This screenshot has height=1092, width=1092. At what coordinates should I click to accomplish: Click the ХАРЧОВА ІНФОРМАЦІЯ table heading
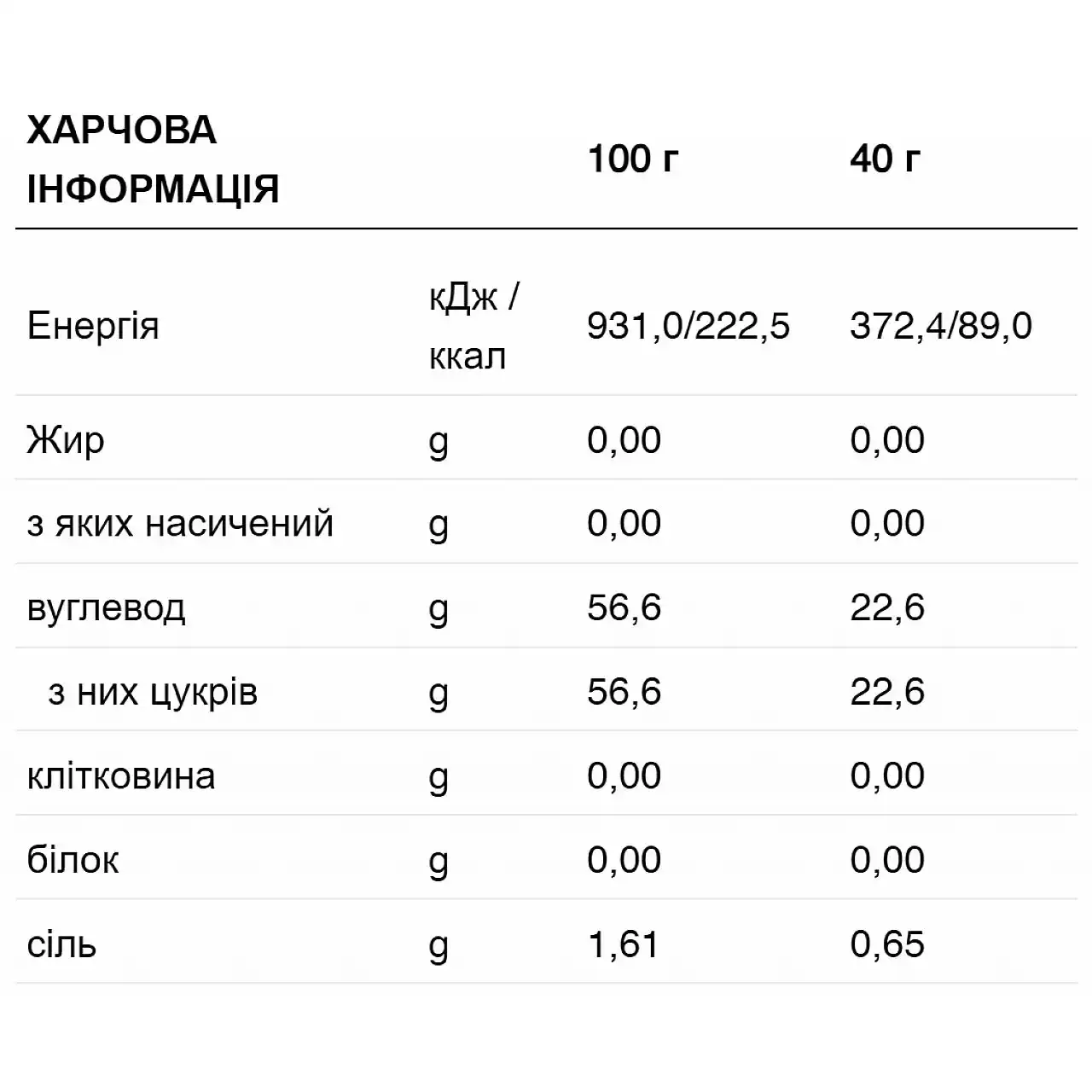point(154,160)
